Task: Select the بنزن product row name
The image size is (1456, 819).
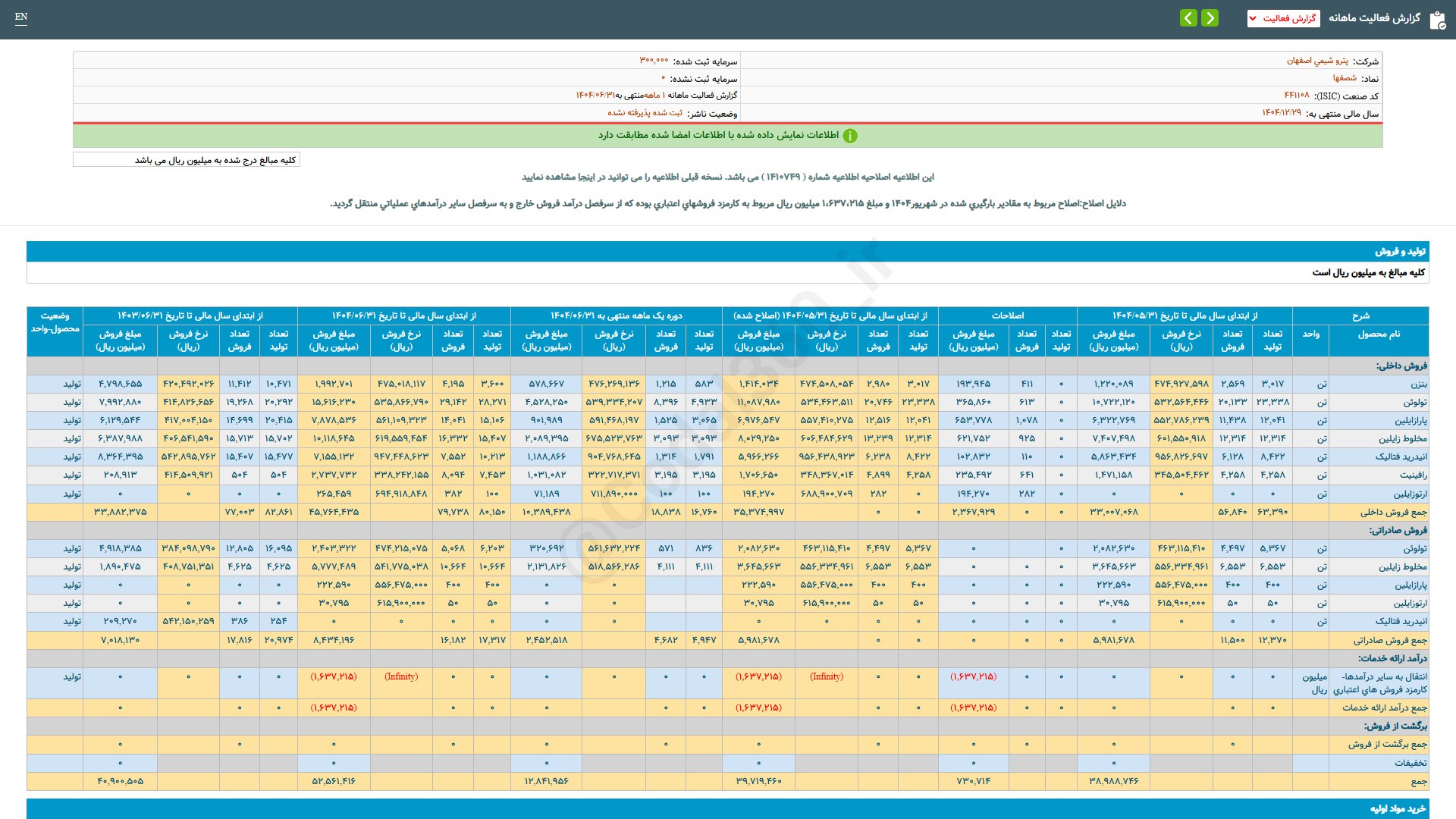Action: (x=1418, y=384)
